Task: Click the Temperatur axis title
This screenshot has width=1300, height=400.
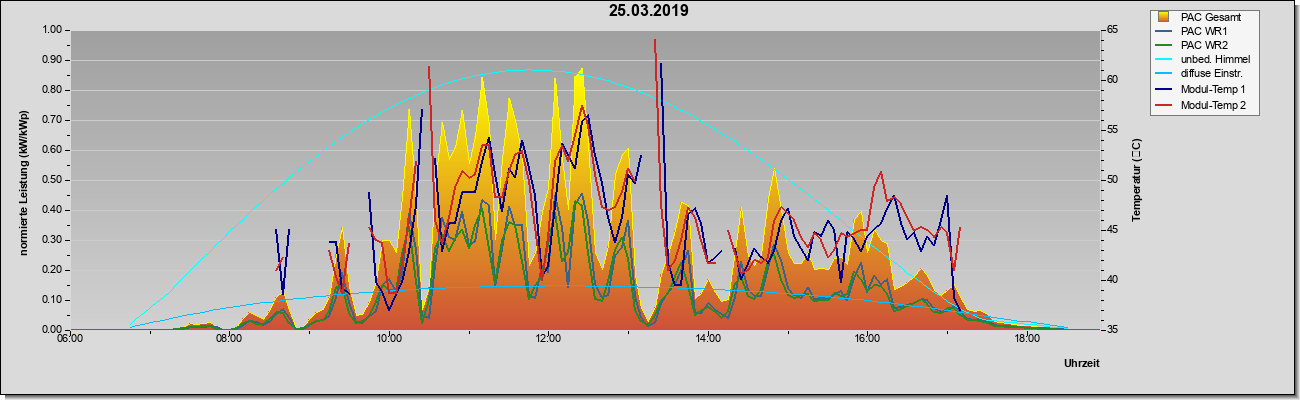Action: click(x=1136, y=180)
